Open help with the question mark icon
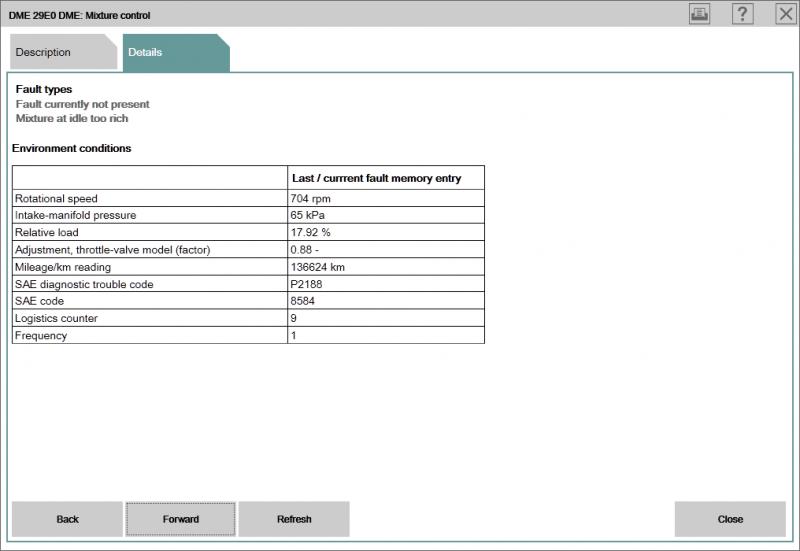 (x=742, y=14)
